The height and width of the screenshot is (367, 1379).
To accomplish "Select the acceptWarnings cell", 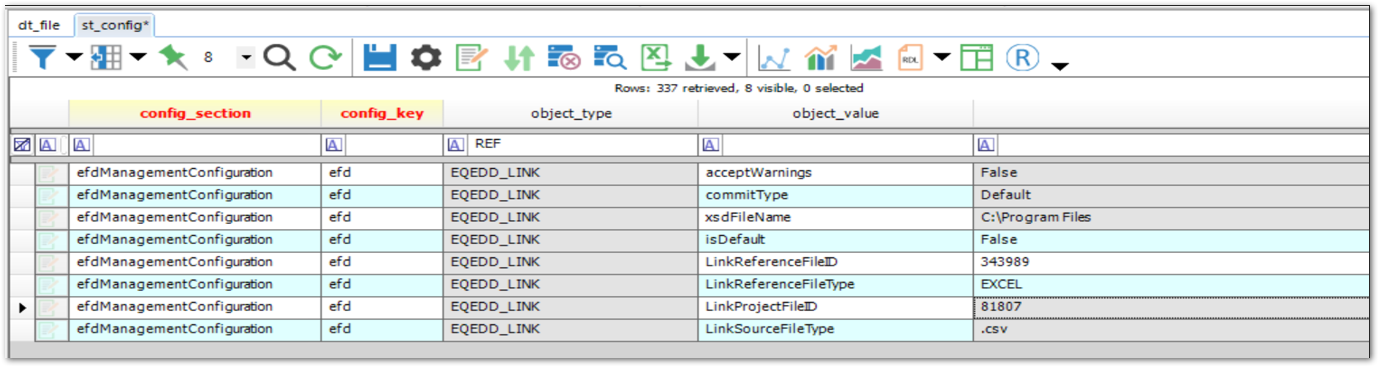I will (835, 173).
